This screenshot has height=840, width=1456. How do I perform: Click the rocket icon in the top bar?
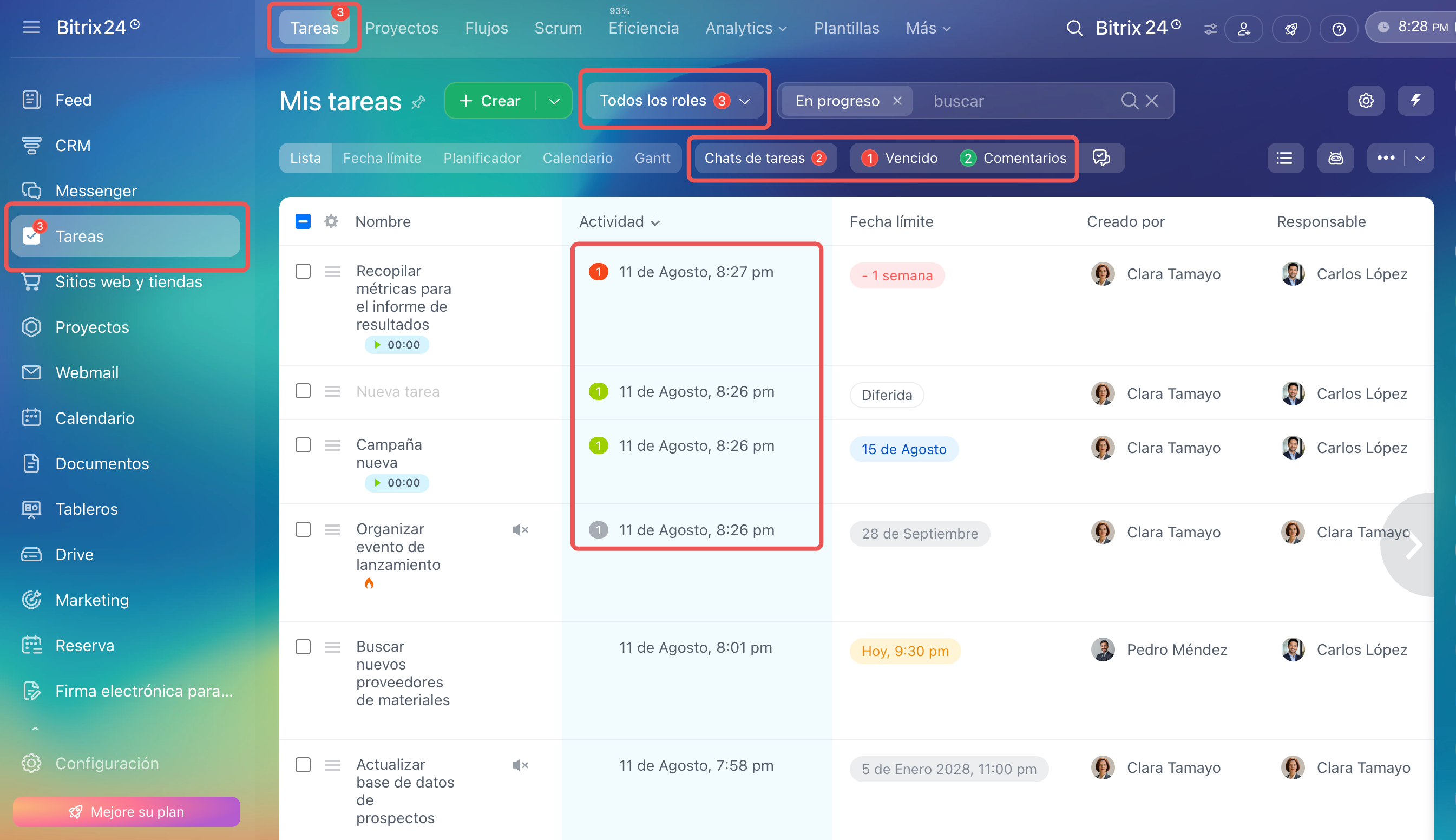point(1291,28)
